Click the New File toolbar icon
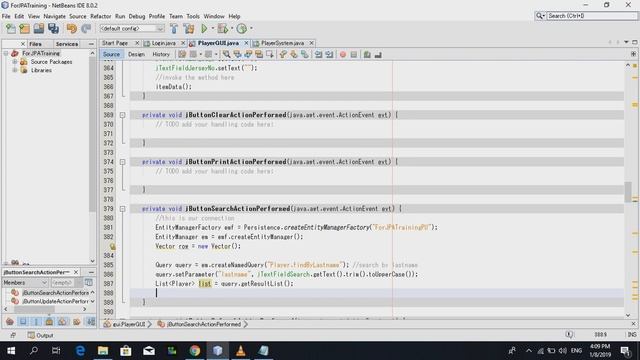Screen dimensions: 640x360 tap(10, 29)
